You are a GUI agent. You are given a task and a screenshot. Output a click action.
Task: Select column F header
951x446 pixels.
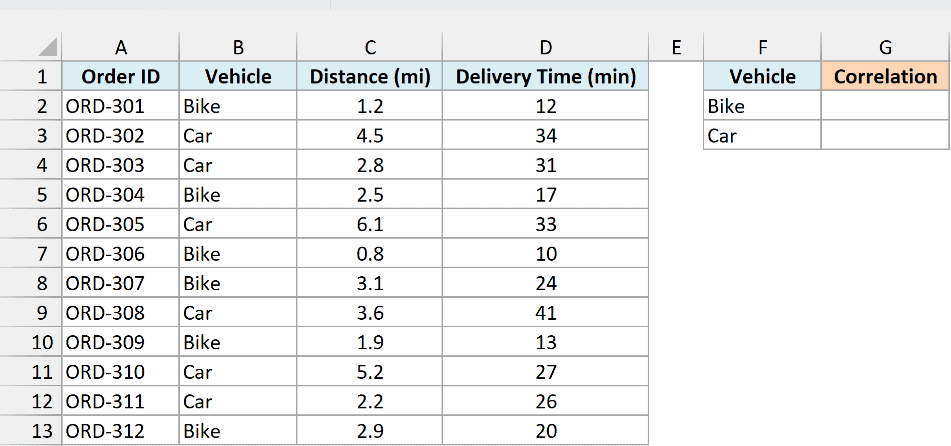(762, 47)
